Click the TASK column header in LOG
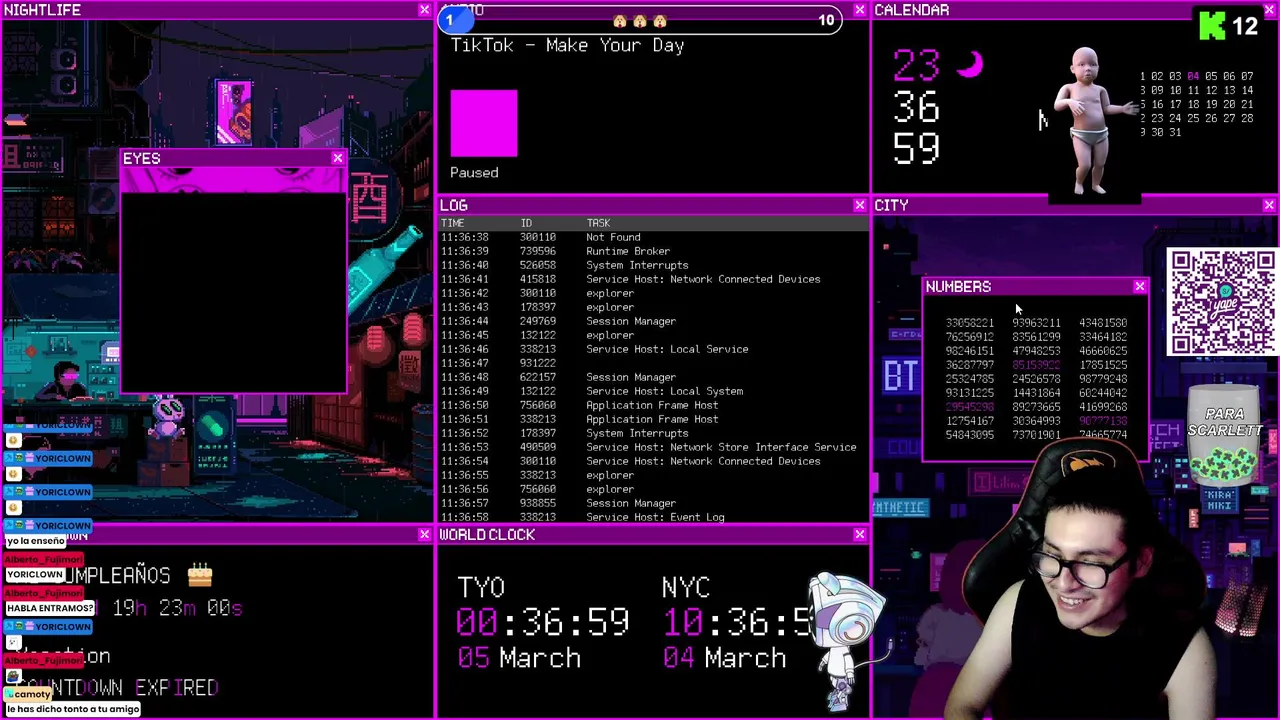This screenshot has height=720, width=1280. coord(598,223)
